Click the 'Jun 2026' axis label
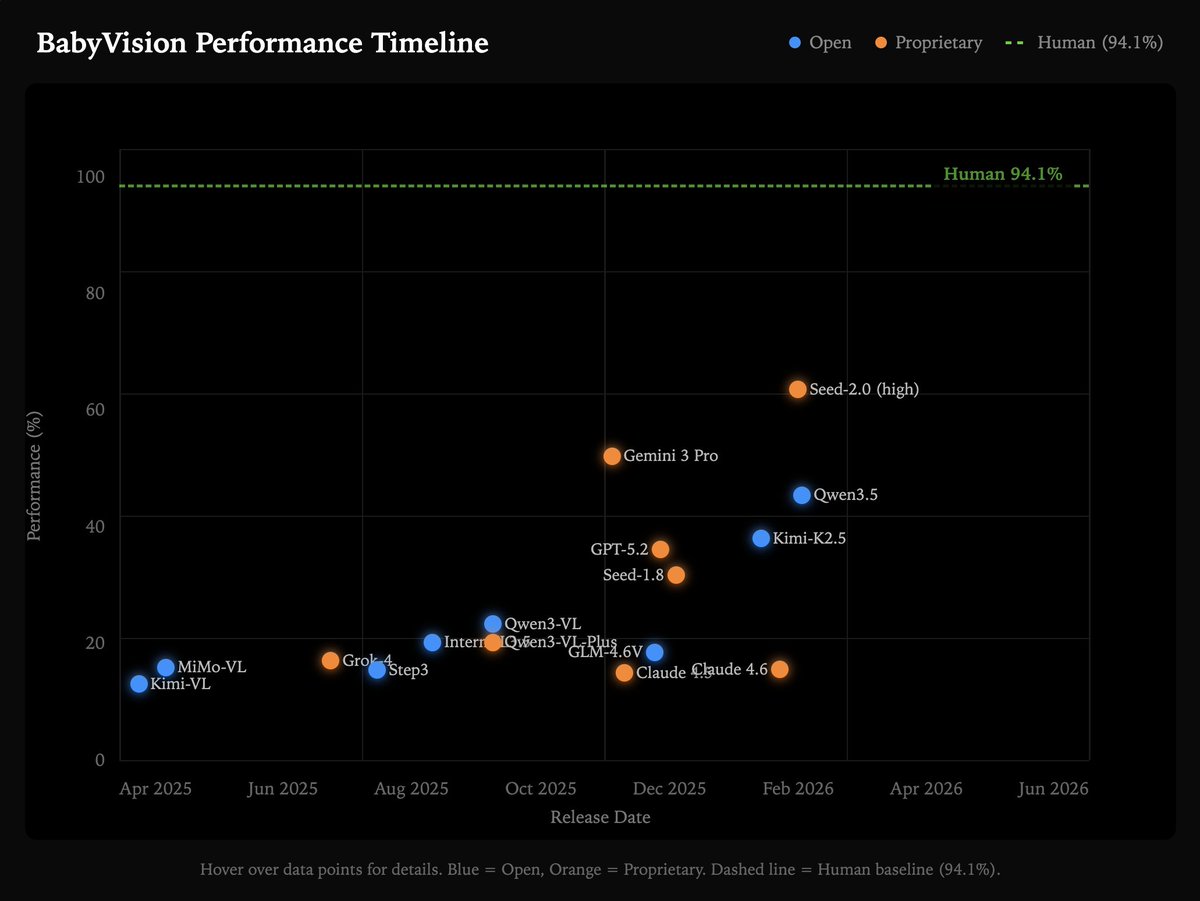The image size is (1200, 901). pyautogui.click(x=1053, y=789)
